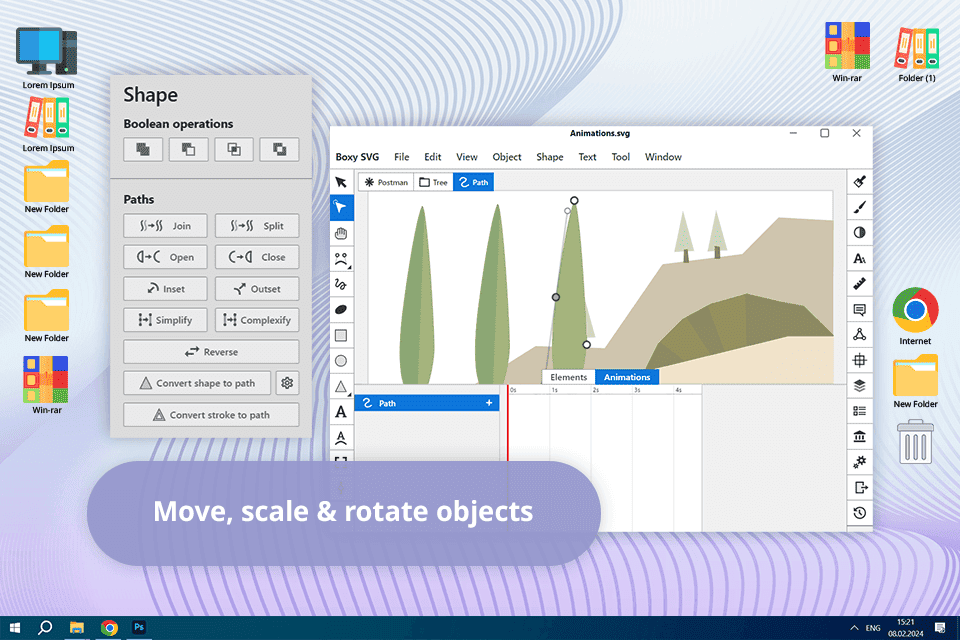The height and width of the screenshot is (640, 960).
Task: Open the File menu
Action: [402, 157]
